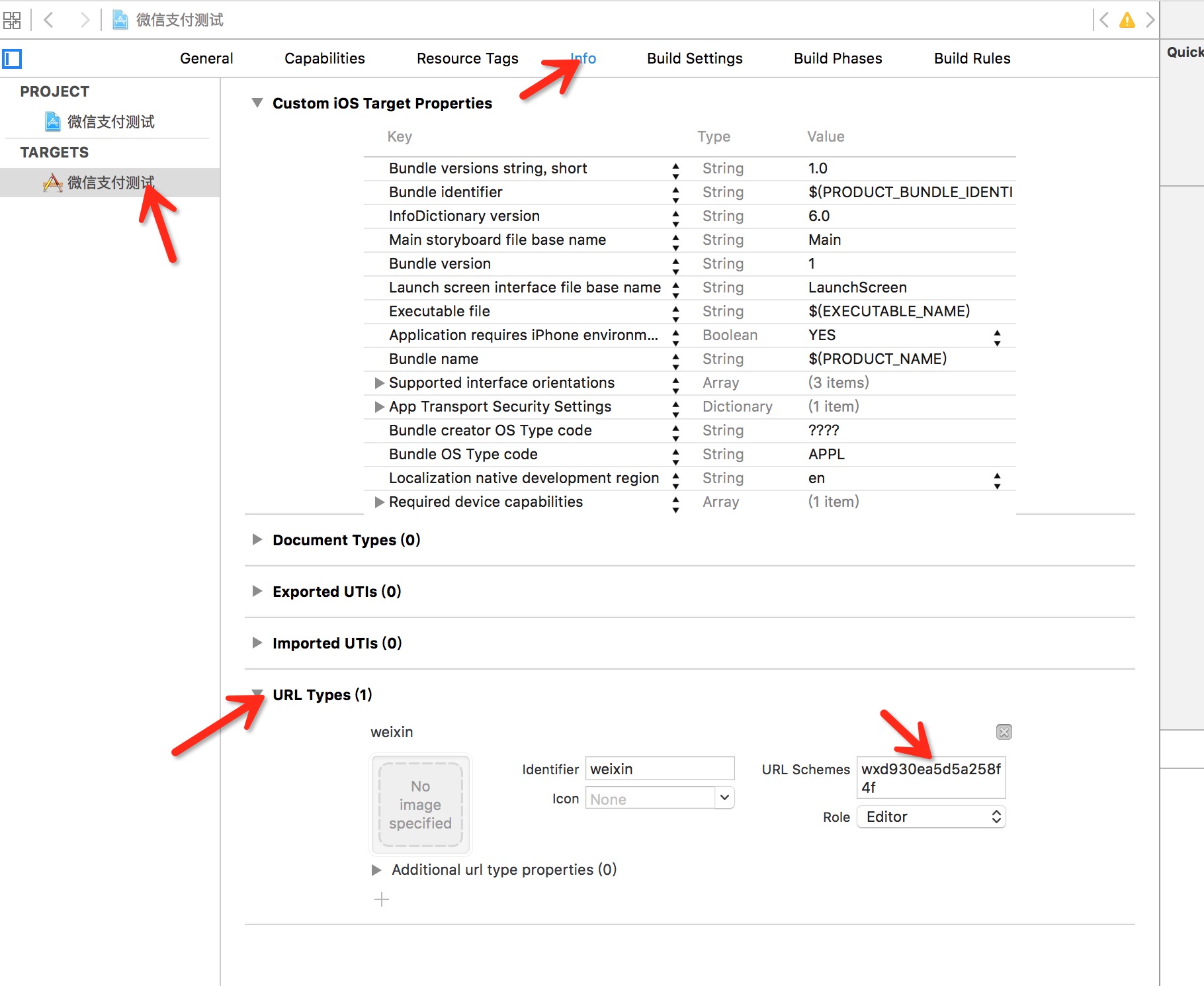This screenshot has height=986, width=1204.
Task: Switch to the General tab
Action: (206, 58)
